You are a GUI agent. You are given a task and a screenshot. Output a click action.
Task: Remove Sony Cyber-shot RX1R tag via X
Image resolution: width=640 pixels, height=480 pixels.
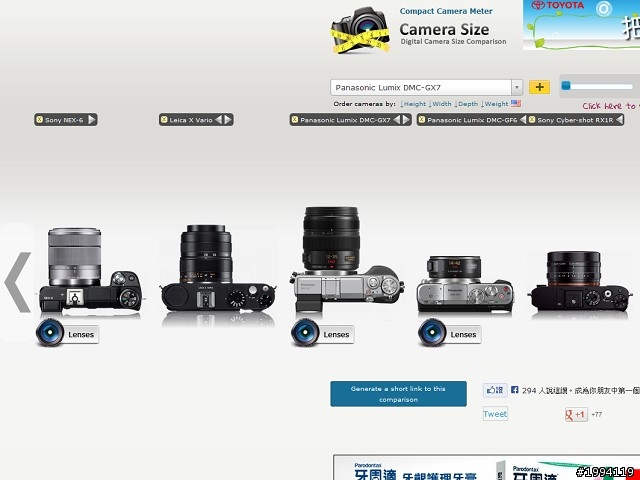532,120
